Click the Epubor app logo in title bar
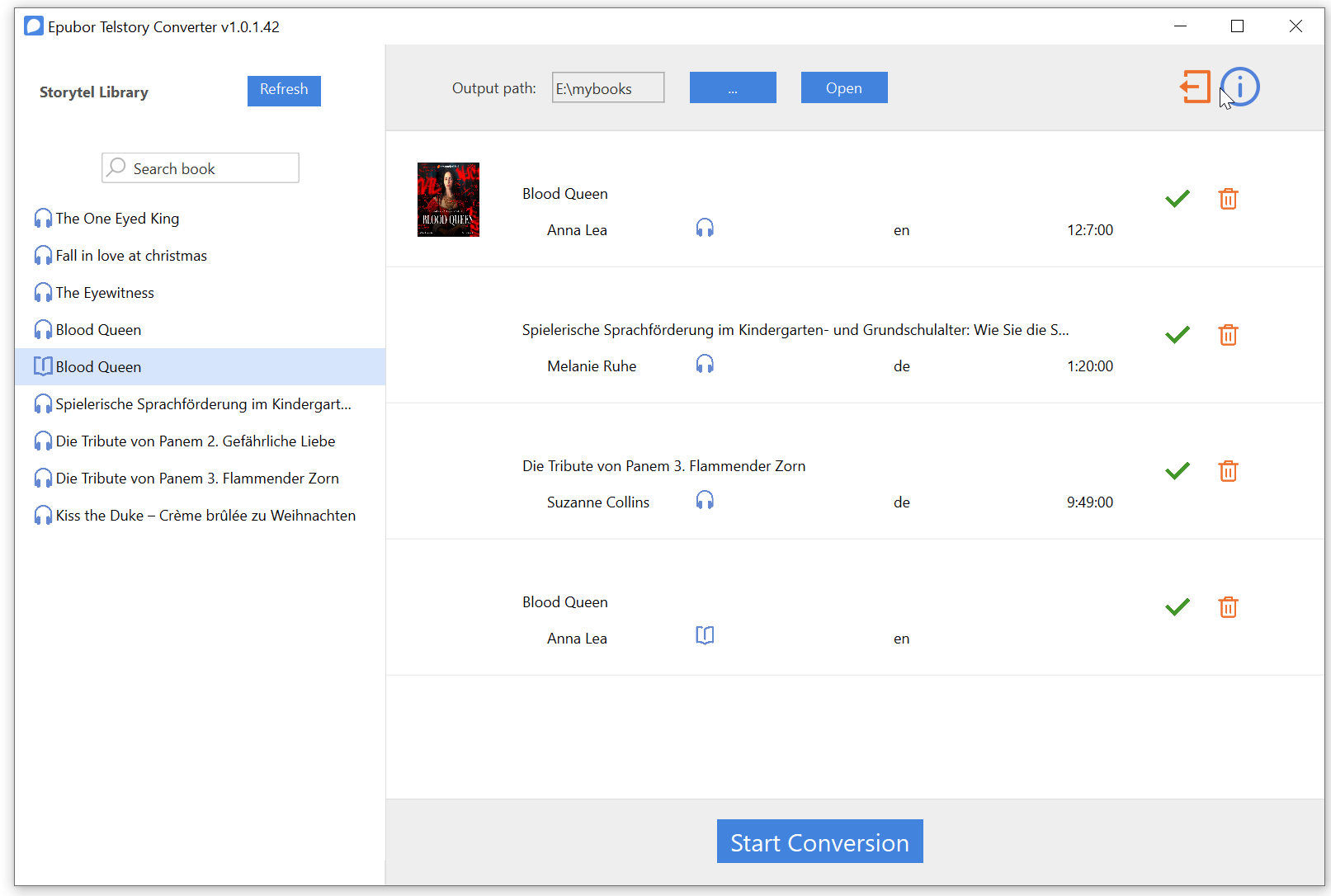Screen dimensions: 1331x896 click(x=34, y=26)
